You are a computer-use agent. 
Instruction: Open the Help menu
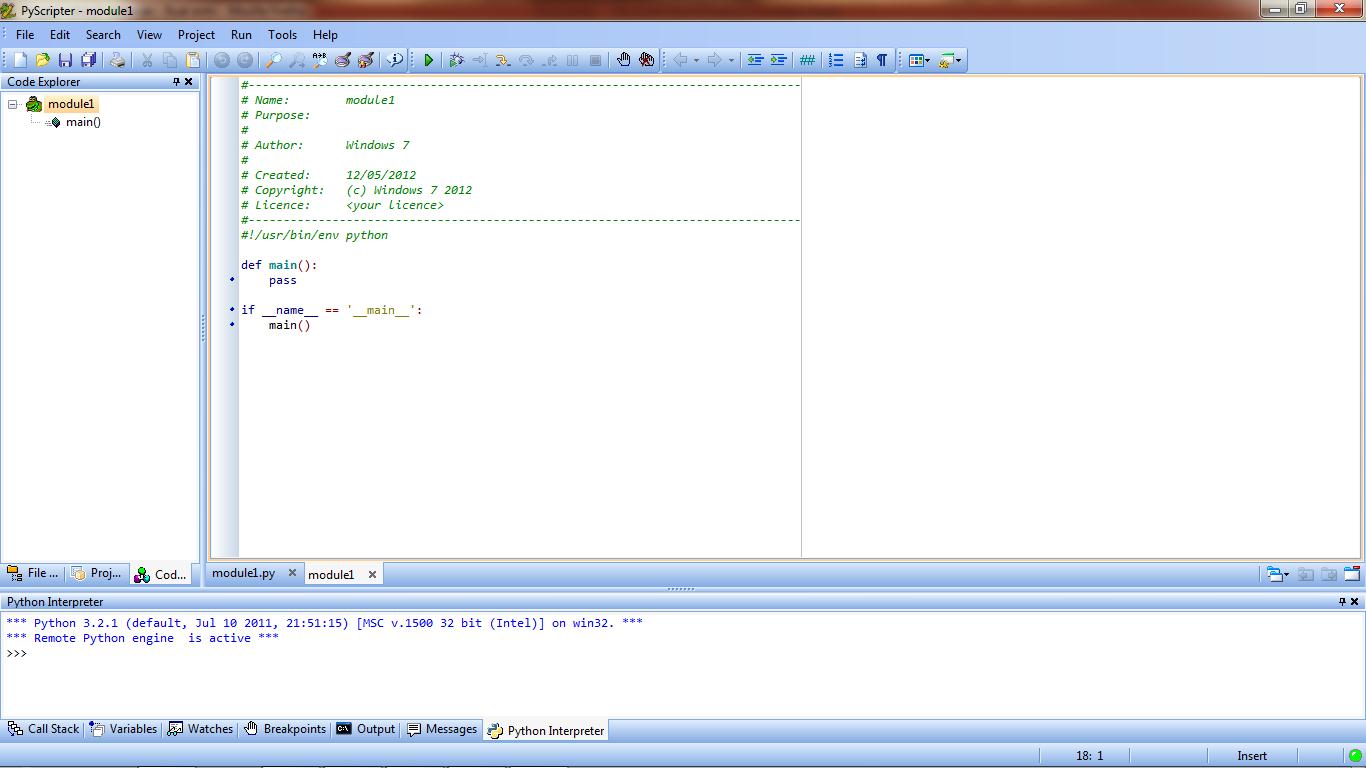tap(325, 34)
